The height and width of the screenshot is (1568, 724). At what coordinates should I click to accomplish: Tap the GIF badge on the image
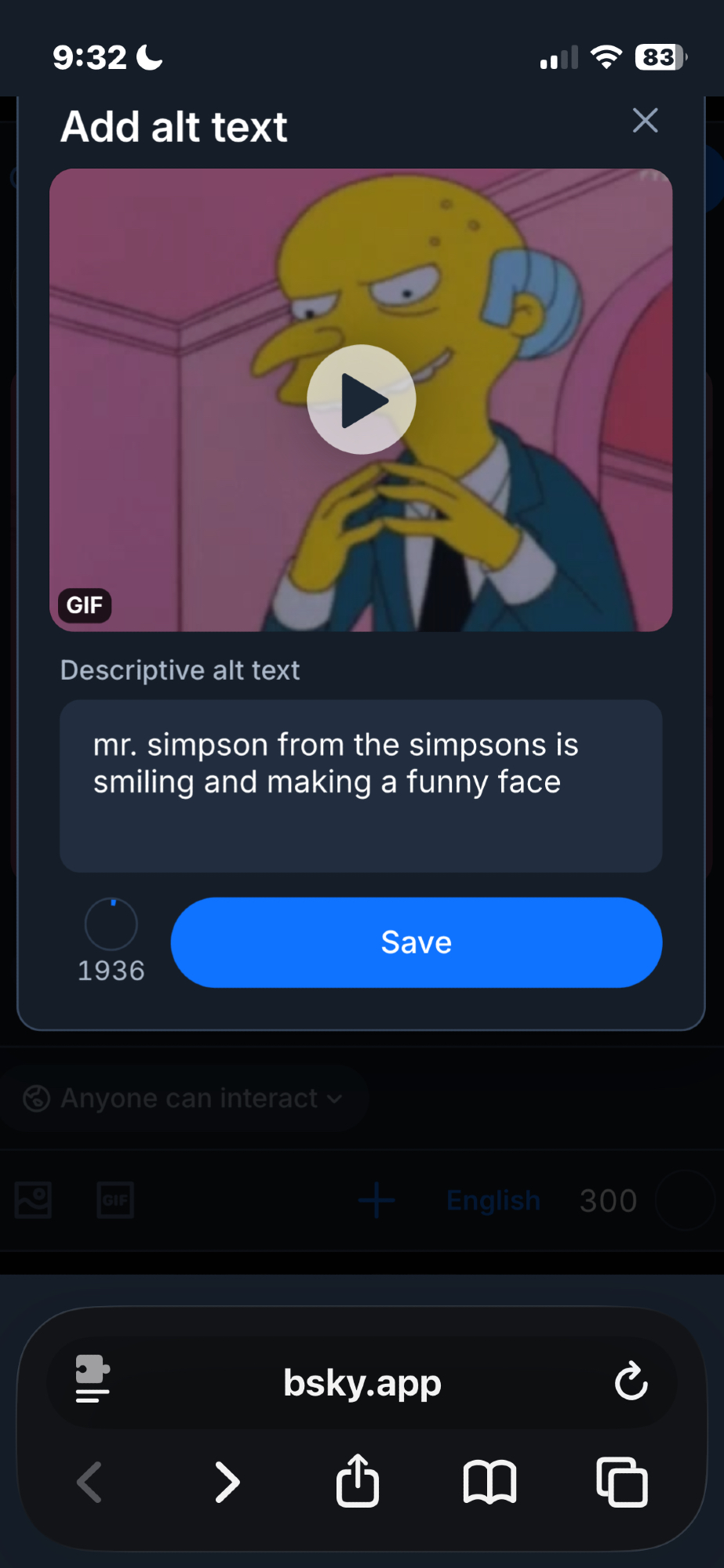tap(85, 605)
